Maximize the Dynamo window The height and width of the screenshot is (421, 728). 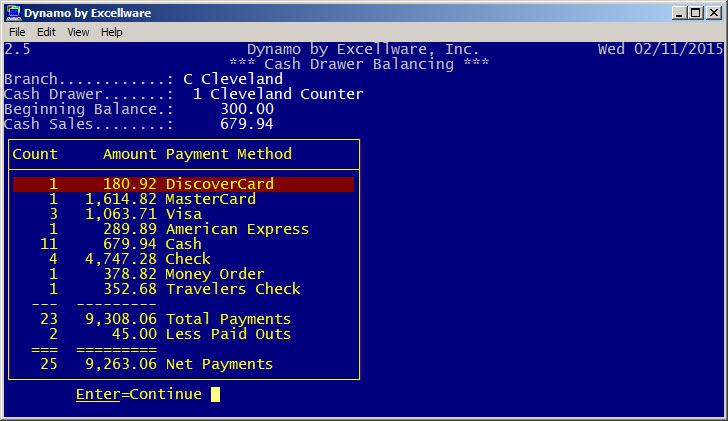[x=696, y=13]
